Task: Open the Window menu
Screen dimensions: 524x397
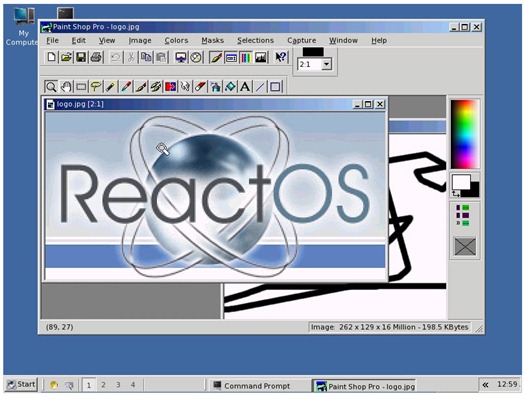Action: pyautogui.click(x=343, y=40)
